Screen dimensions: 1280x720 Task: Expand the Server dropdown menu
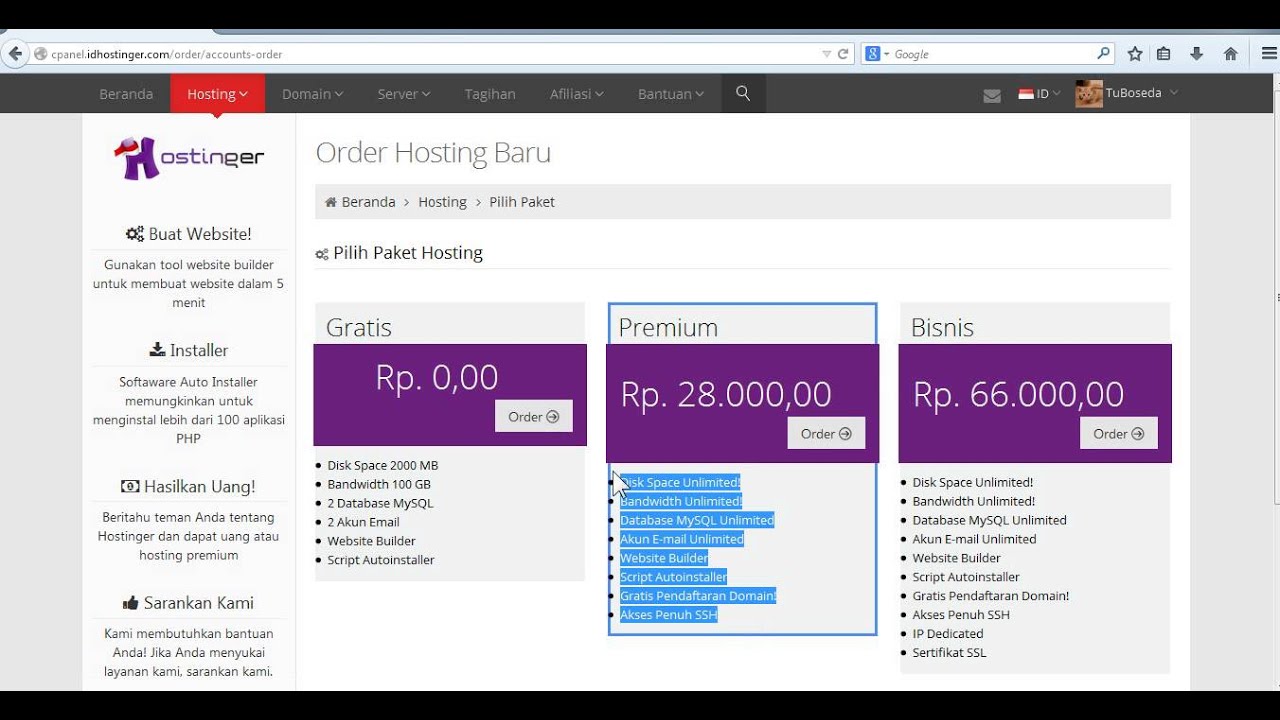tap(404, 94)
